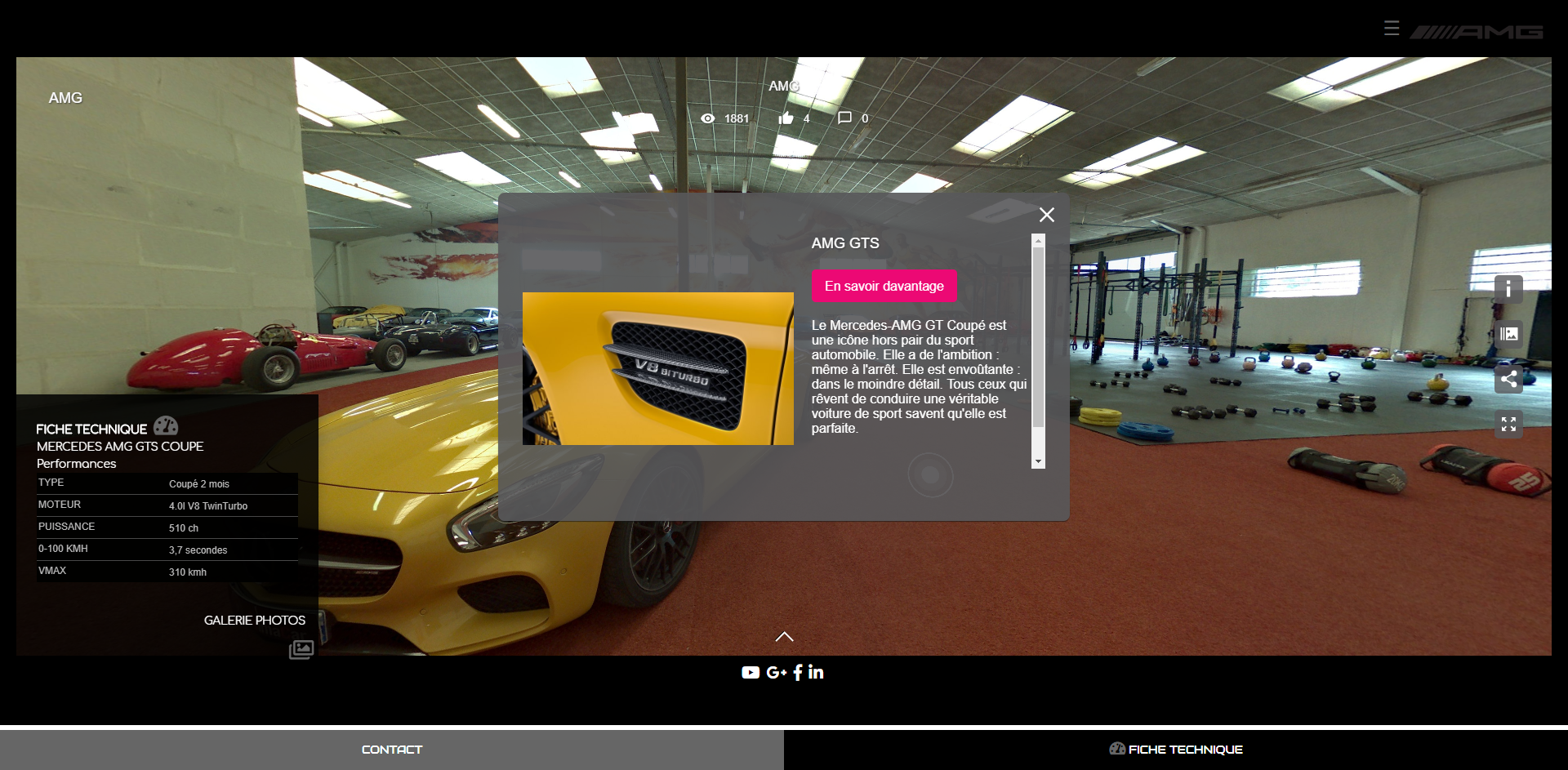
Task: Click the AMG logo in header
Action: (1476, 32)
